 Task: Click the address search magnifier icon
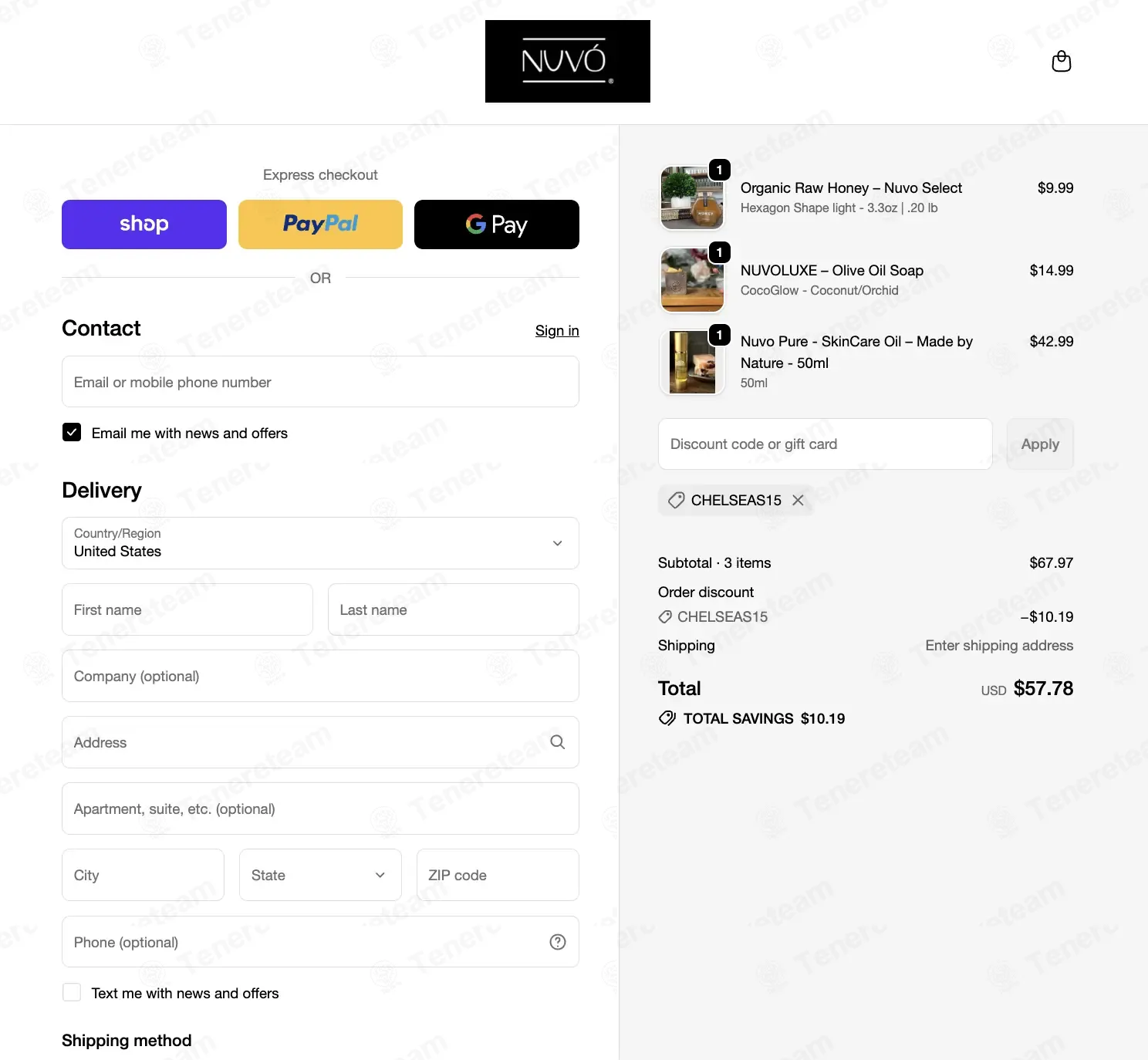pyautogui.click(x=557, y=742)
